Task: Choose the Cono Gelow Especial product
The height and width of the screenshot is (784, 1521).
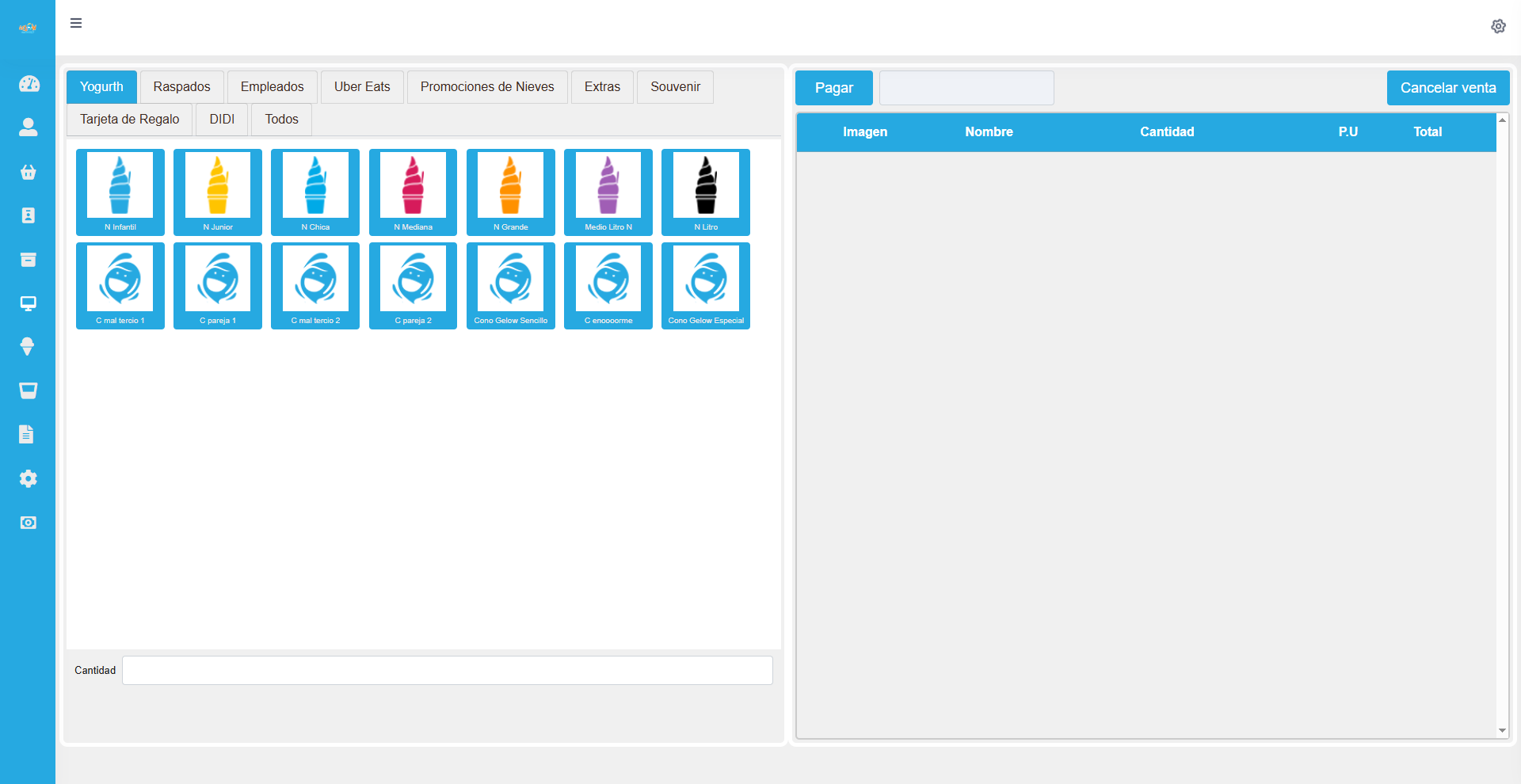Action: pyautogui.click(x=706, y=285)
